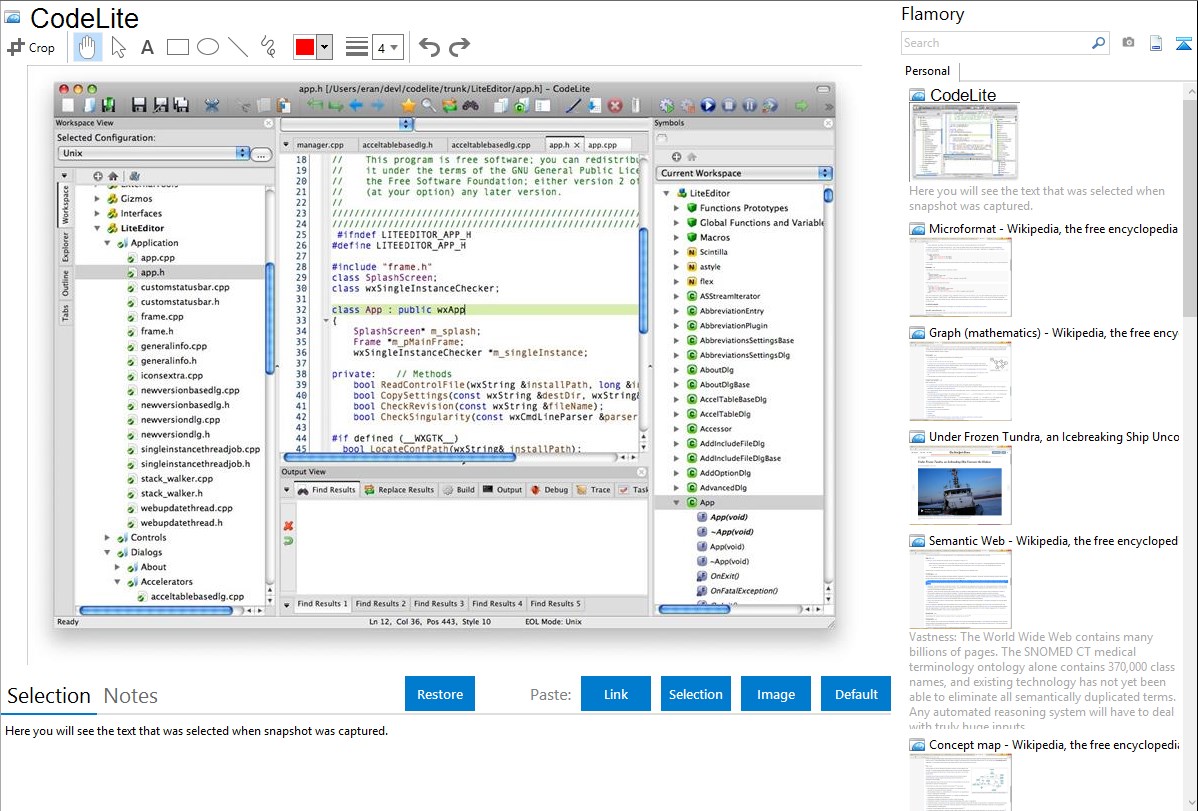1198x811 pixels.
Task: Collapse the Dialogs folder node
Action: [x=108, y=552]
